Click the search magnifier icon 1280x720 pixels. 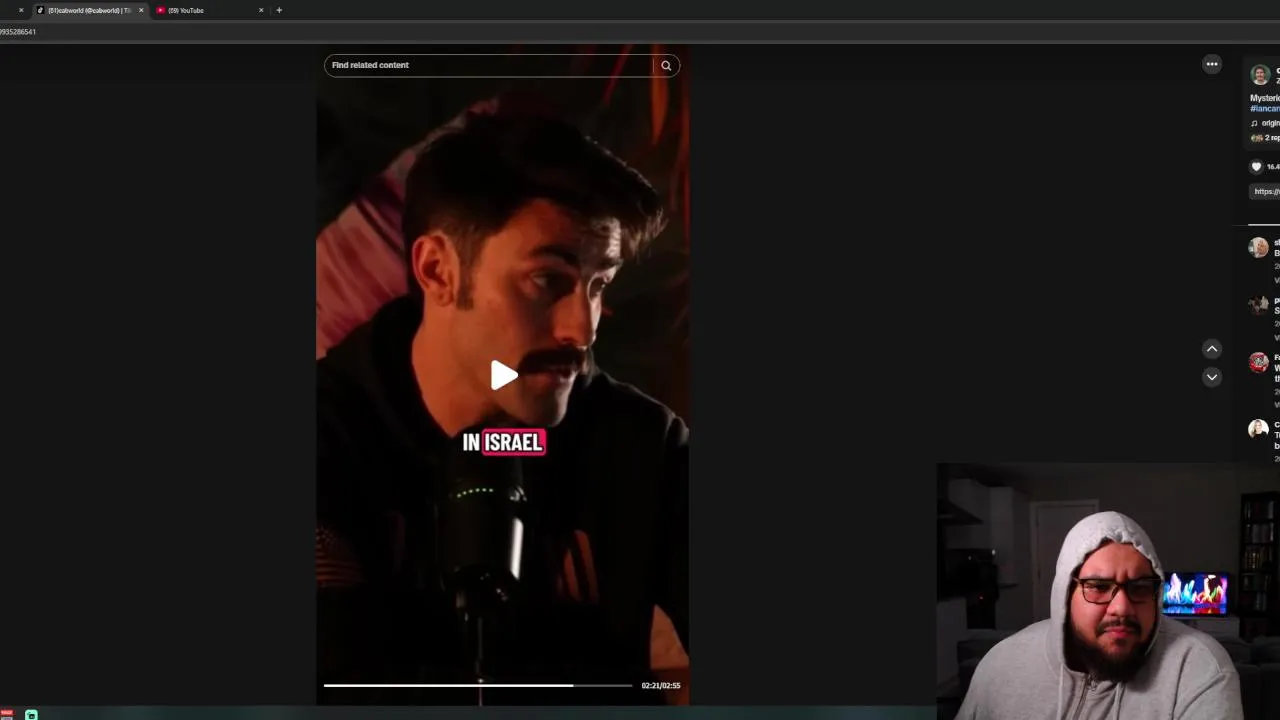coord(666,65)
